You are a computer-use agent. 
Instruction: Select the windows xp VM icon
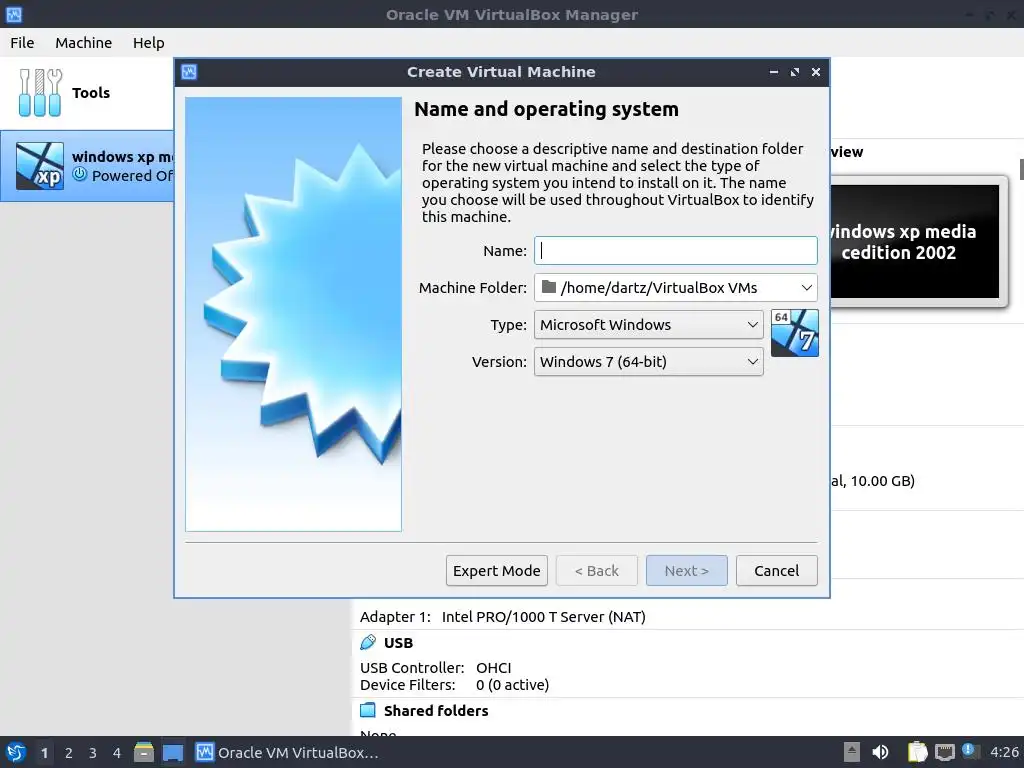point(40,166)
